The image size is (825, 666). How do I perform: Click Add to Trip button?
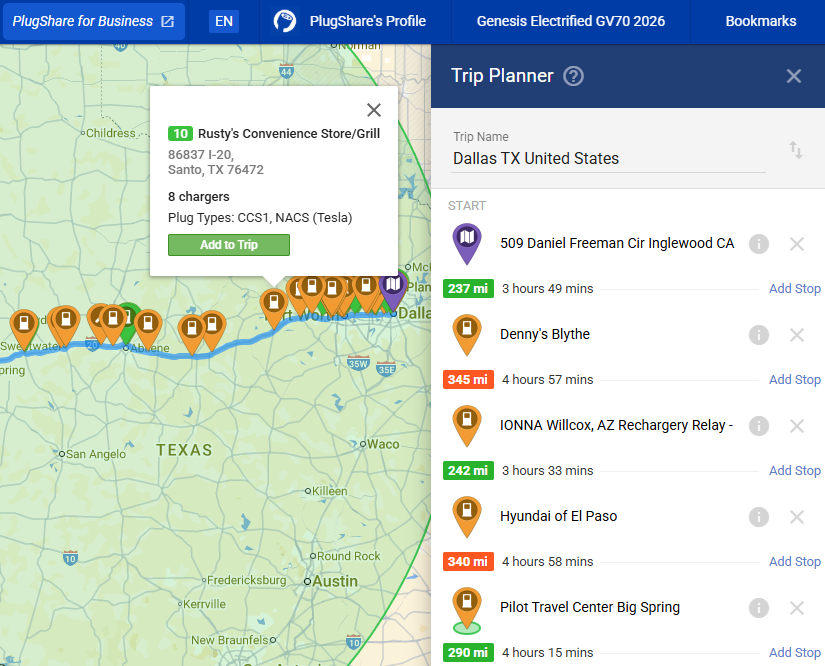[229, 245]
